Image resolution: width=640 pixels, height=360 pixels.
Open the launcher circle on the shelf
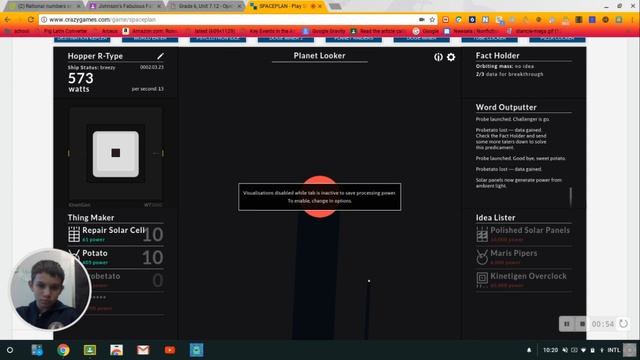coord(10,350)
